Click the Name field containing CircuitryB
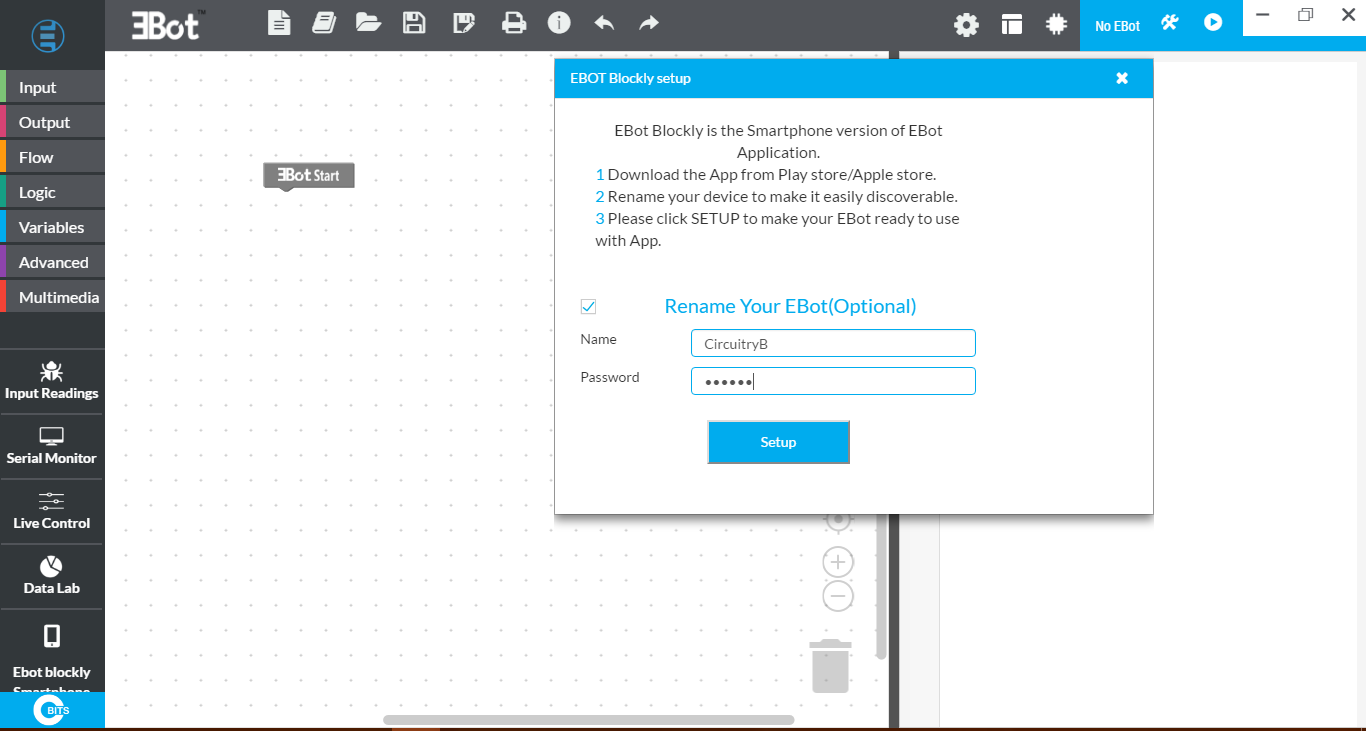Viewport: 1366px width, 731px height. (833, 343)
